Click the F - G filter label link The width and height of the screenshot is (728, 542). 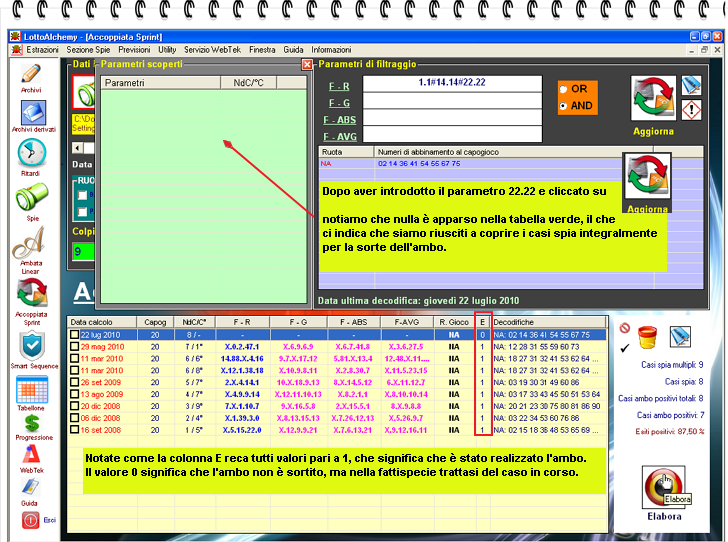point(339,103)
